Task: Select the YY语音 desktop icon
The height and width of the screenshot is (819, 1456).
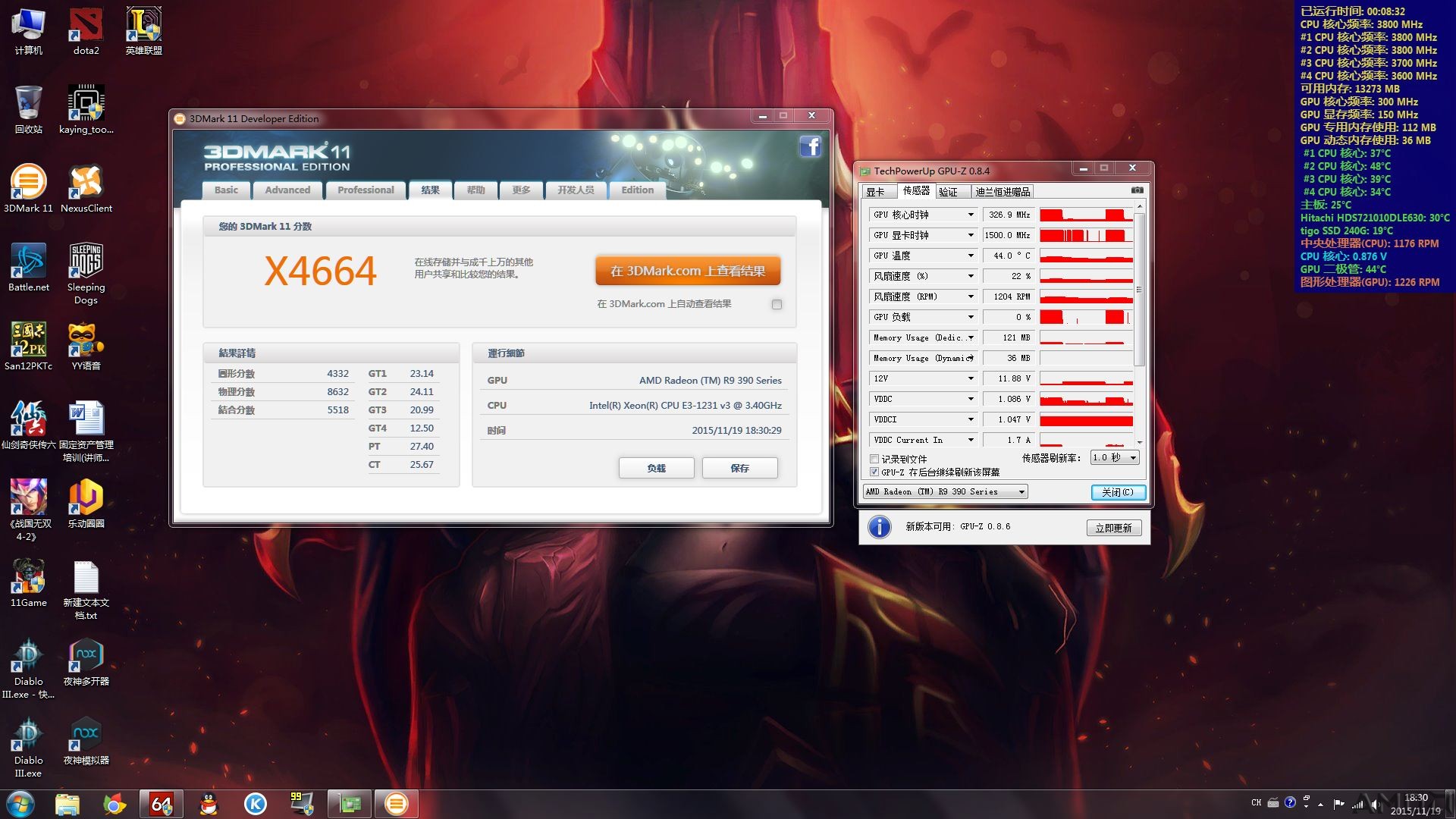Action: click(x=86, y=347)
